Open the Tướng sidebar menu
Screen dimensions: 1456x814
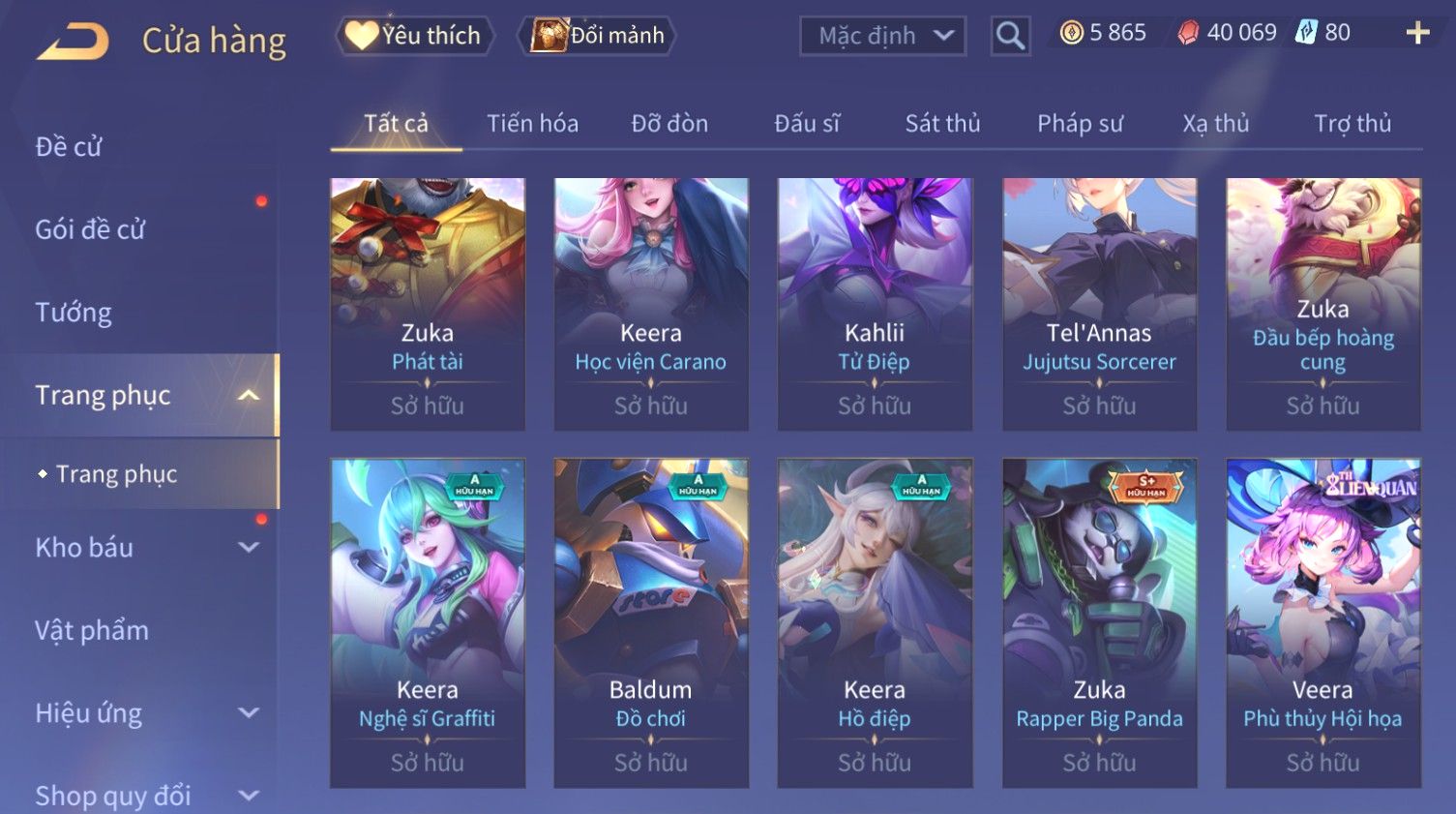click(x=74, y=313)
